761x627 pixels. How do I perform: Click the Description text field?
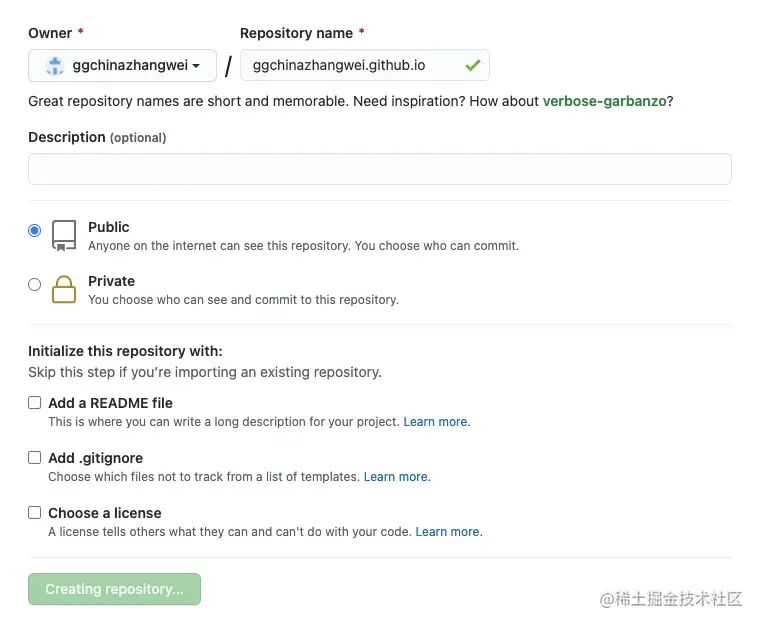[x=379, y=169]
